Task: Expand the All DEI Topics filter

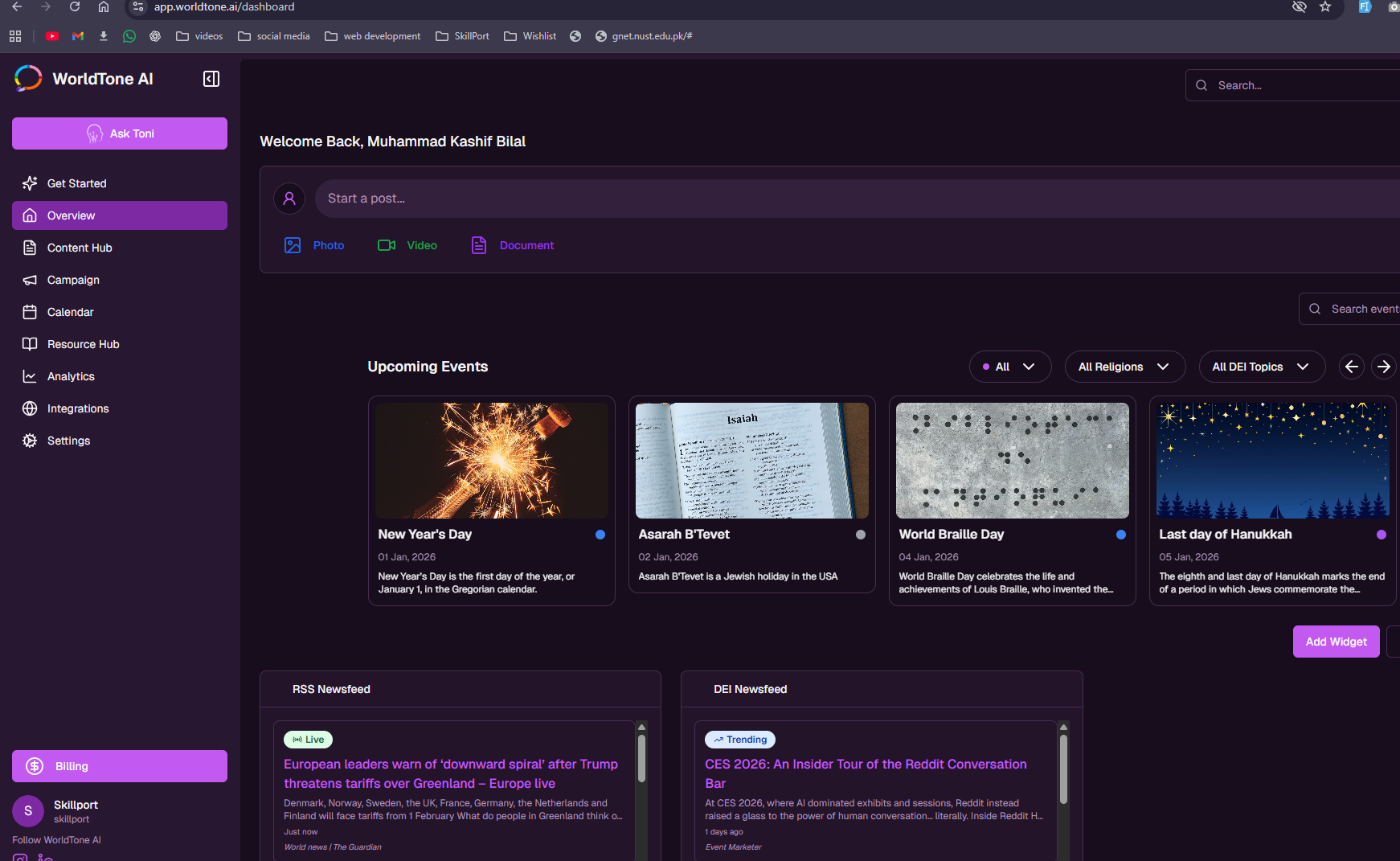Action: click(1261, 367)
